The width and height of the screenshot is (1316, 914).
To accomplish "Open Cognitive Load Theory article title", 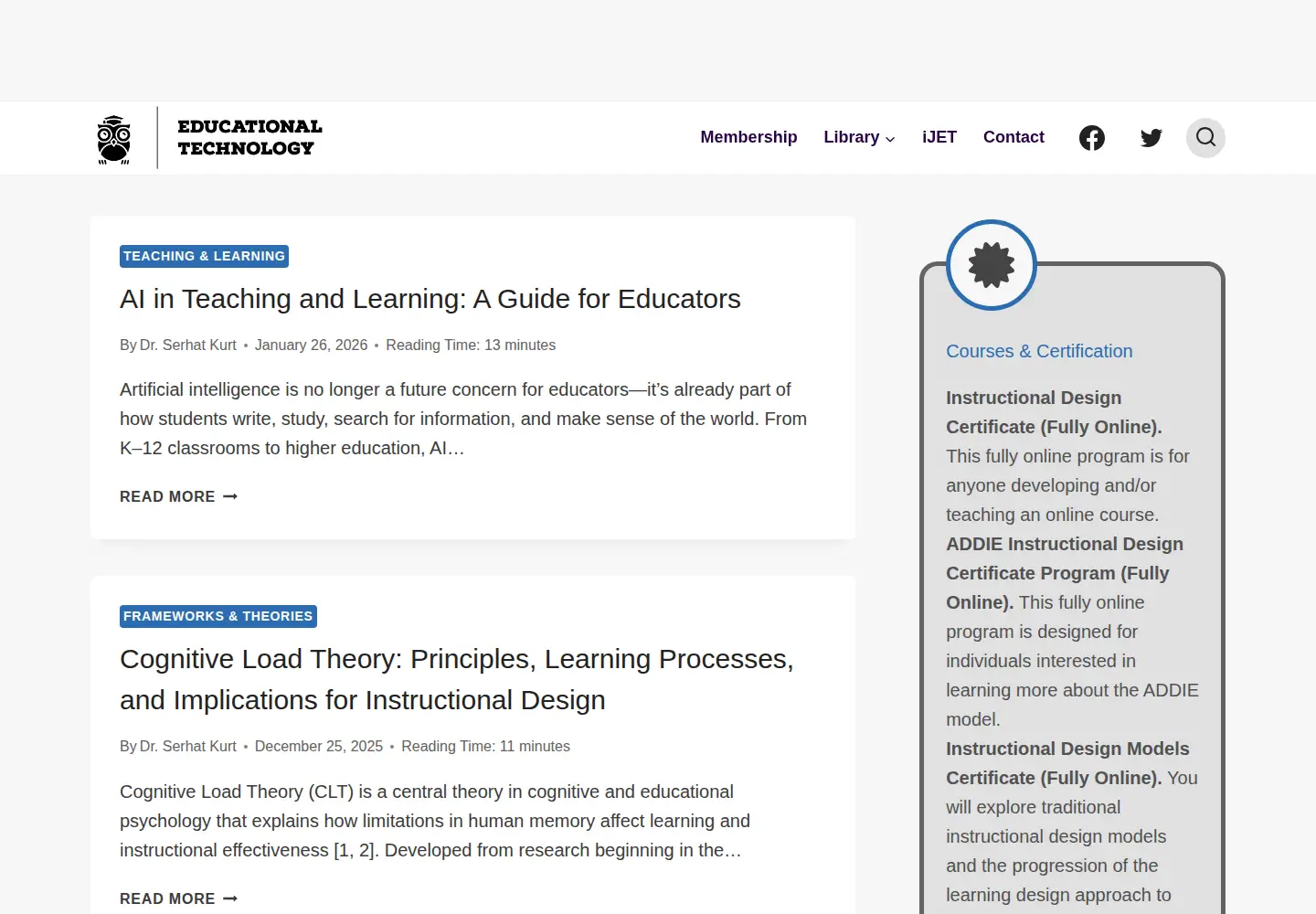I will click(x=457, y=679).
